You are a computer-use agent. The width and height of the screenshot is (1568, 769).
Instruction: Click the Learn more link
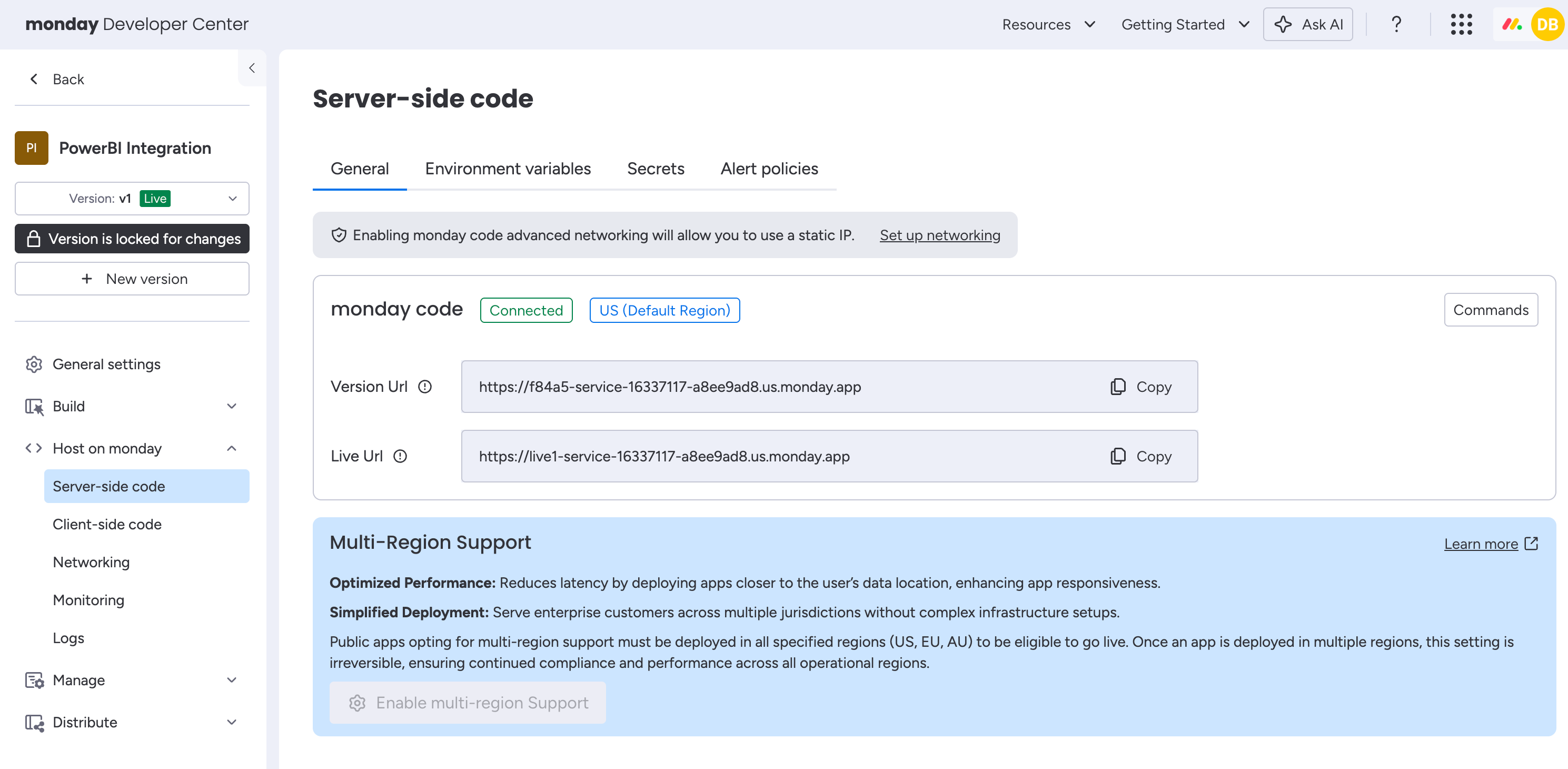click(1481, 544)
